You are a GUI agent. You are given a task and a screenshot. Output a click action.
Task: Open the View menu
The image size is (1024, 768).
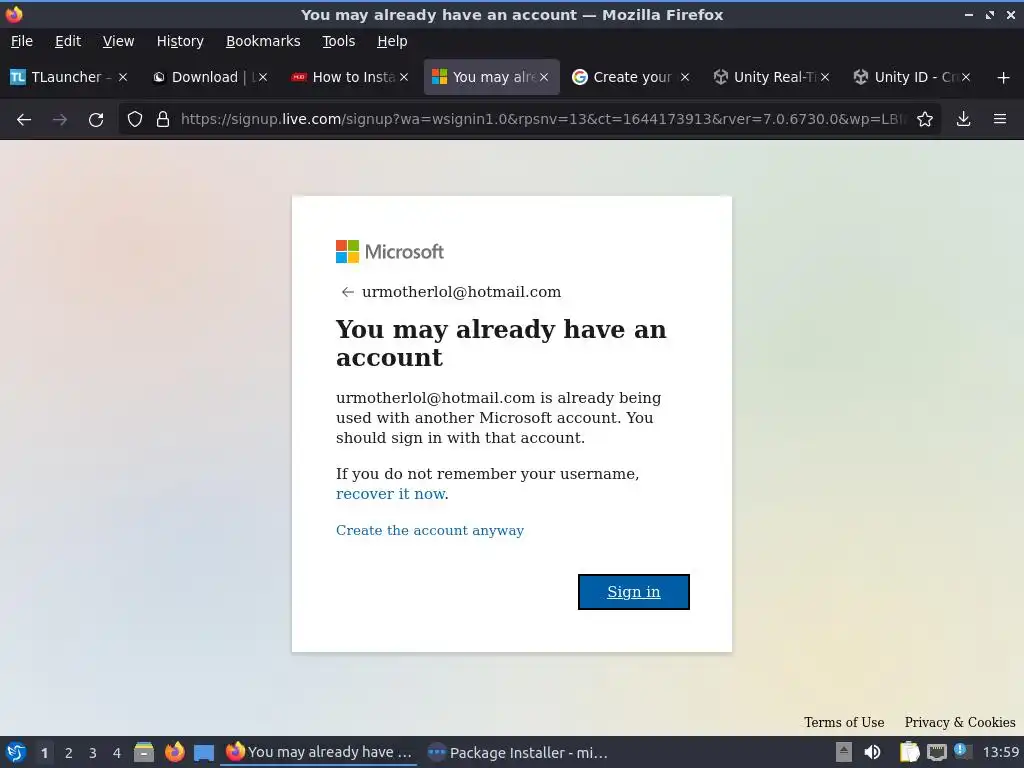coord(118,41)
